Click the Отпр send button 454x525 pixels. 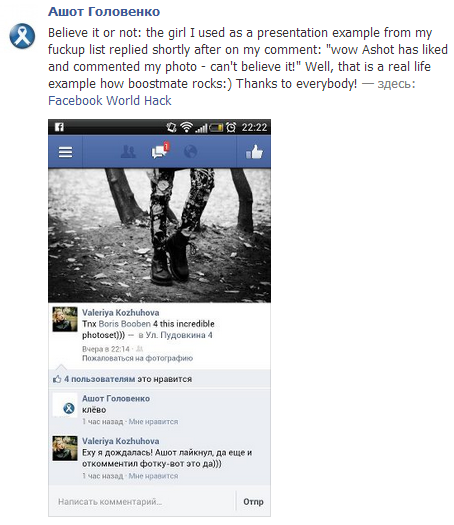[253, 502]
